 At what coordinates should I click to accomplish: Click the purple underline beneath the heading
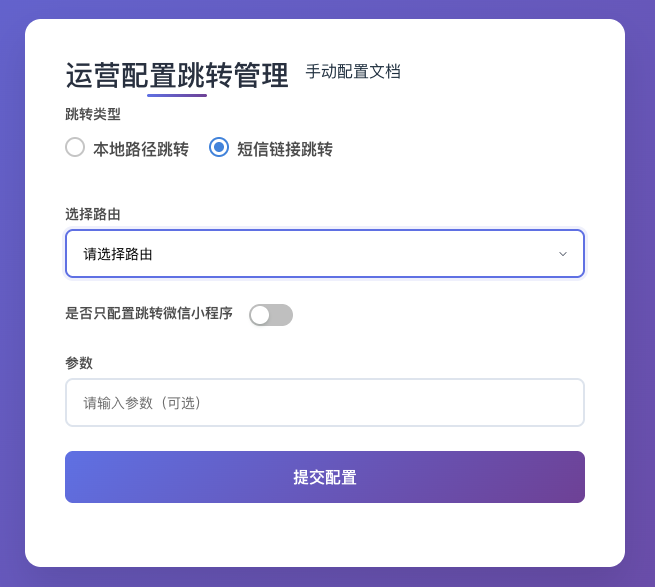(x=177, y=95)
